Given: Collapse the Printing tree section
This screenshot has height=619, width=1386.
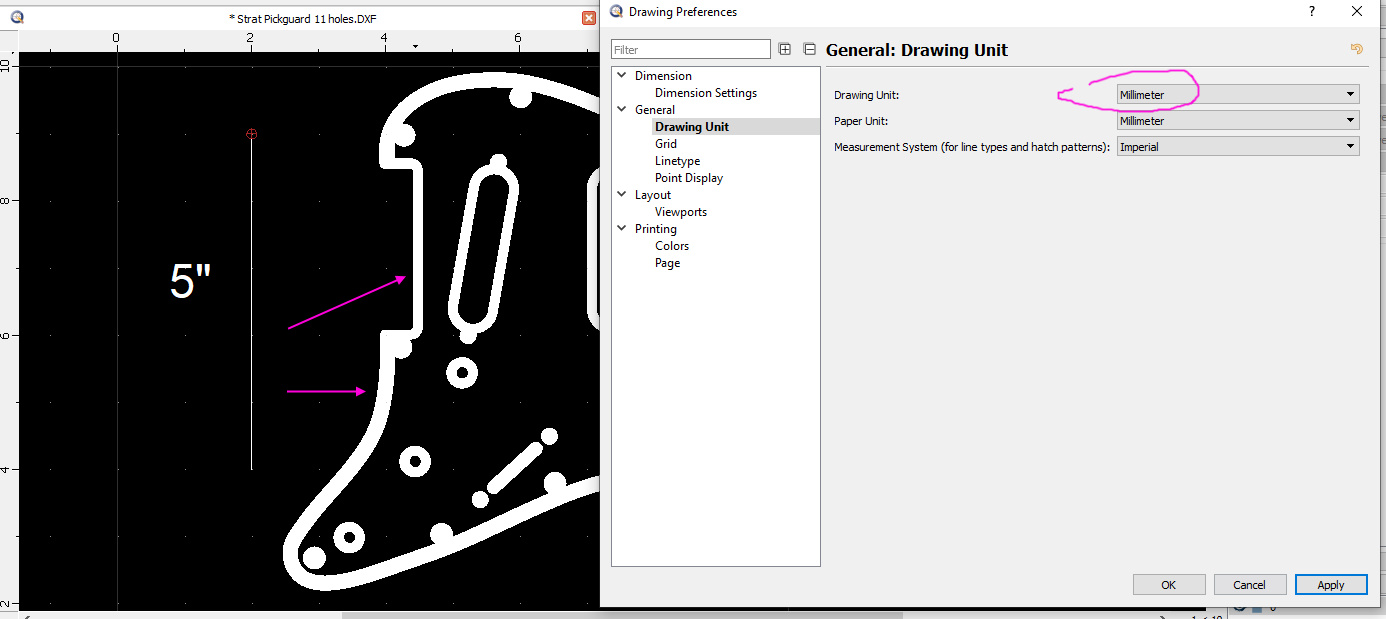Looking at the screenshot, I should 622,229.
